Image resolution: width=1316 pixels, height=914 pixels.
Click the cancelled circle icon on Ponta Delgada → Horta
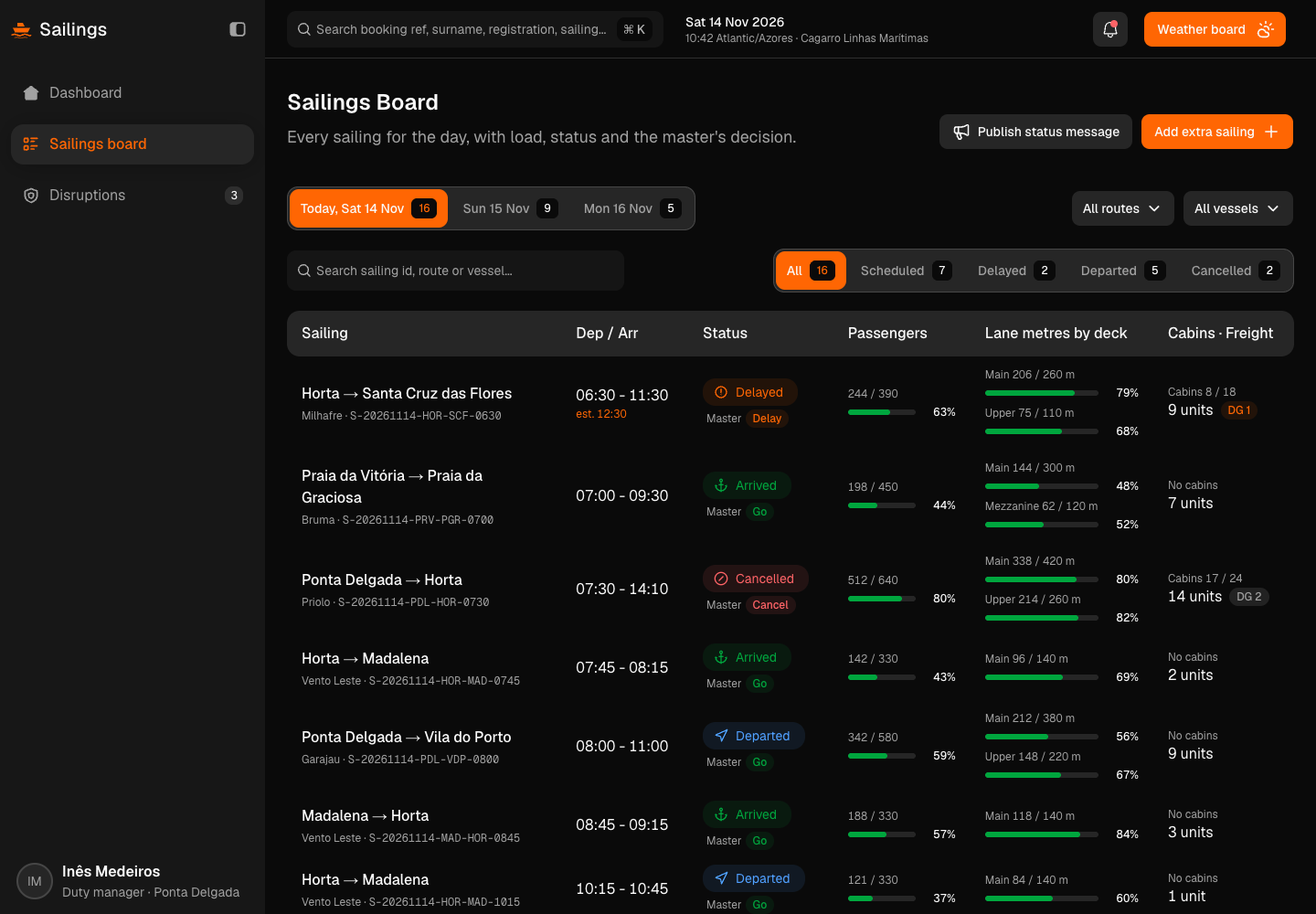[x=721, y=579]
